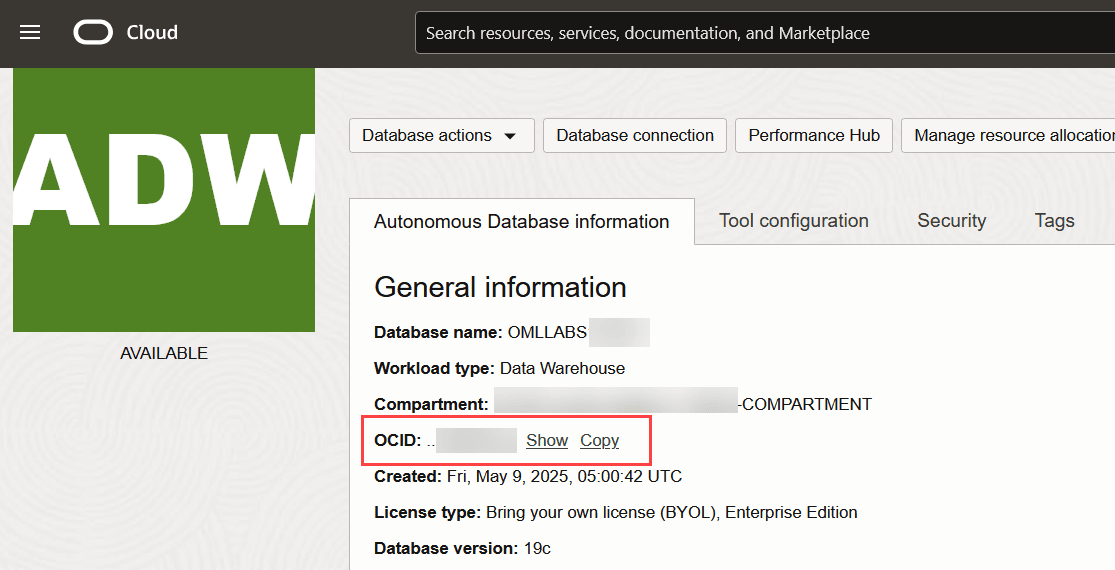Open the hamburger navigation menu
This screenshot has width=1115, height=570.
pos(30,33)
